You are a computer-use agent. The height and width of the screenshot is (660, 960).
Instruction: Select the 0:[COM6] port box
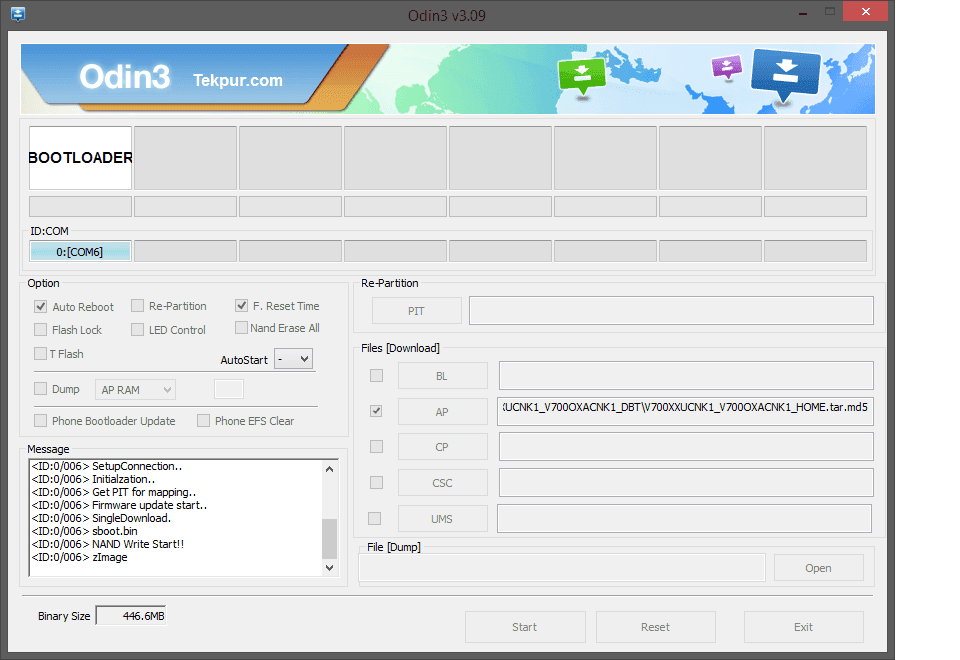coord(80,252)
